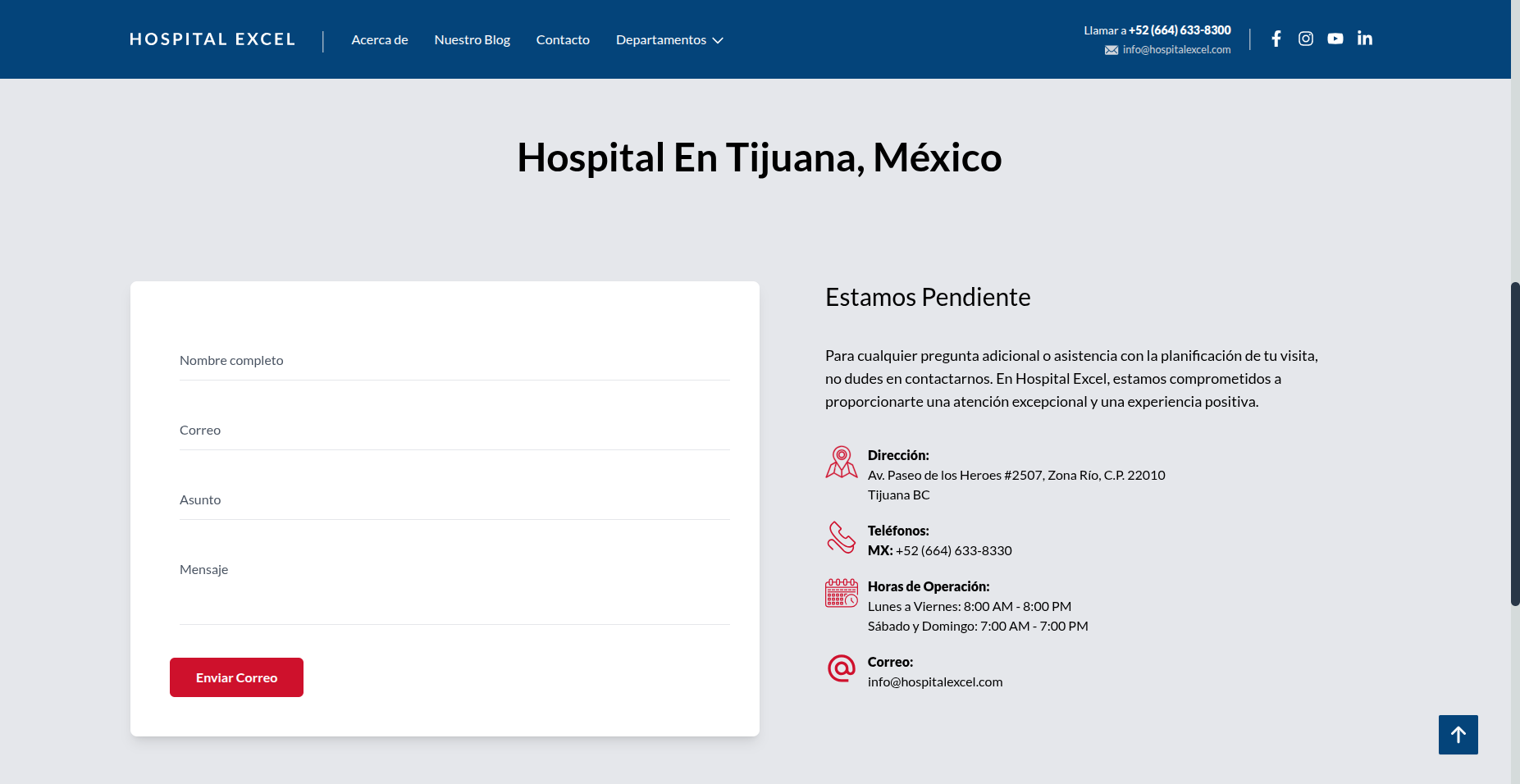
Task: Expand the Departamentos dropdown menu
Action: click(x=669, y=40)
